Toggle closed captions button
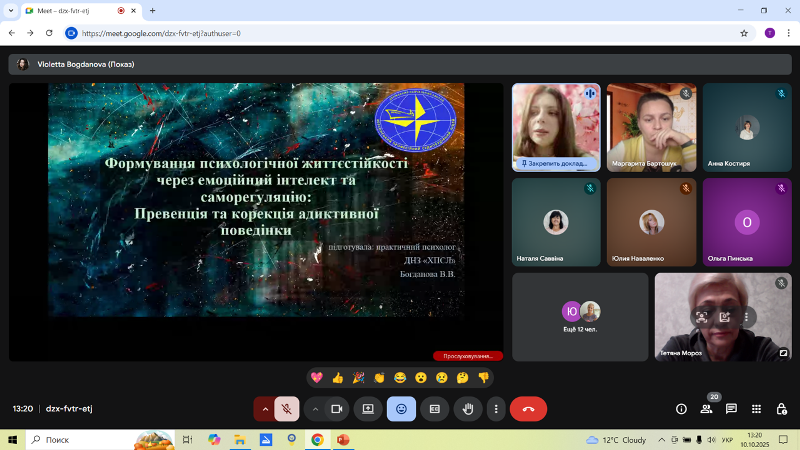Screen dimensions: 800x450 click(x=435, y=409)
